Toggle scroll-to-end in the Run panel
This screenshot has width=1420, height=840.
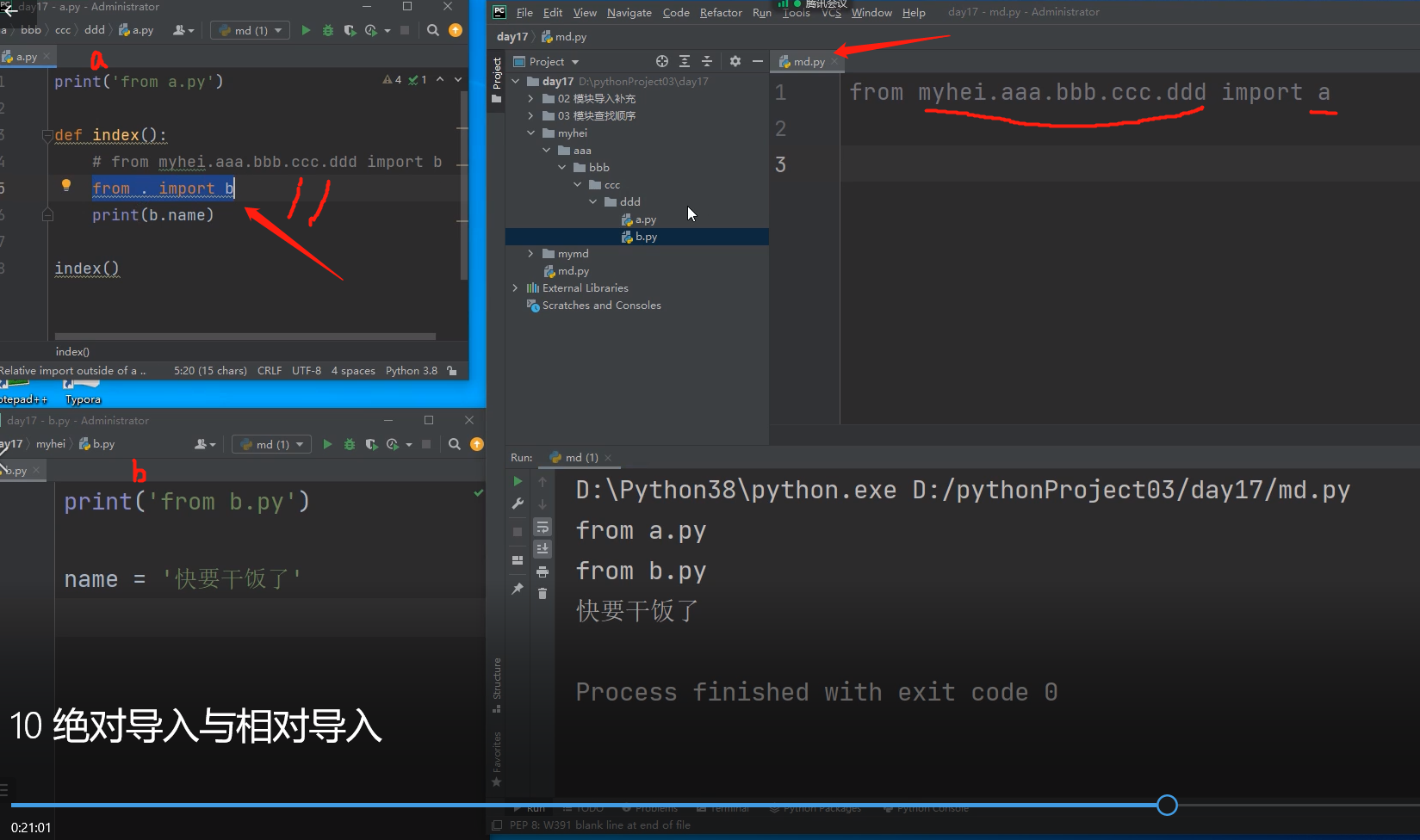click(543, 548)
